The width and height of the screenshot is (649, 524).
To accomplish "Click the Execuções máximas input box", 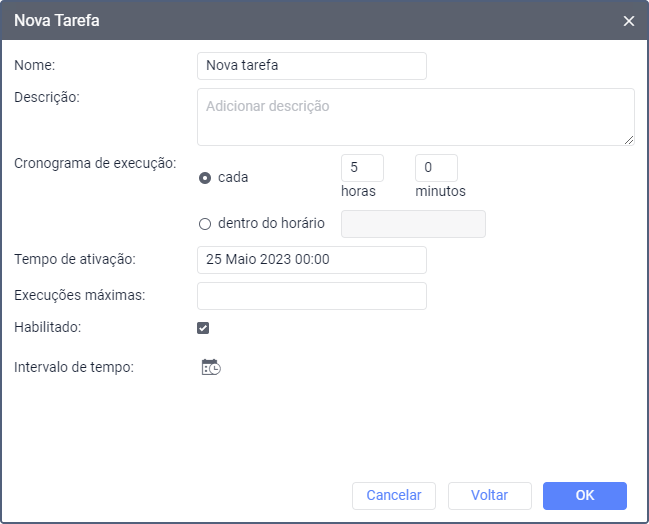I will click(x=312, y=296).
